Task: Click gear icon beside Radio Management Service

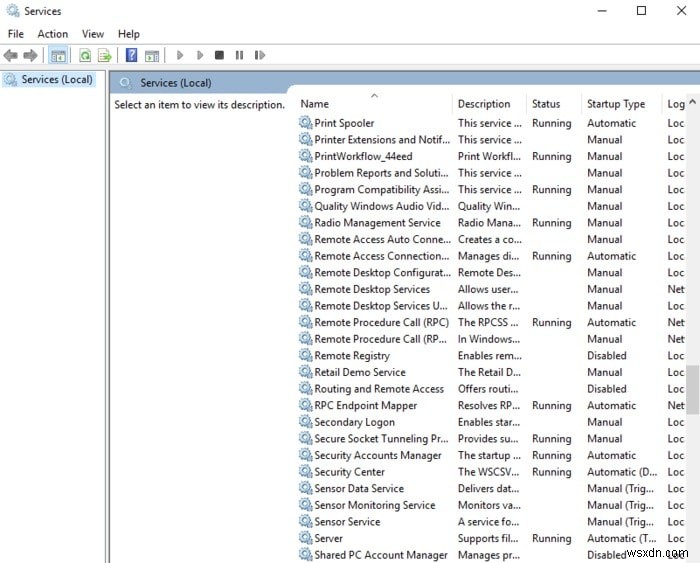Action: (305, 222)
